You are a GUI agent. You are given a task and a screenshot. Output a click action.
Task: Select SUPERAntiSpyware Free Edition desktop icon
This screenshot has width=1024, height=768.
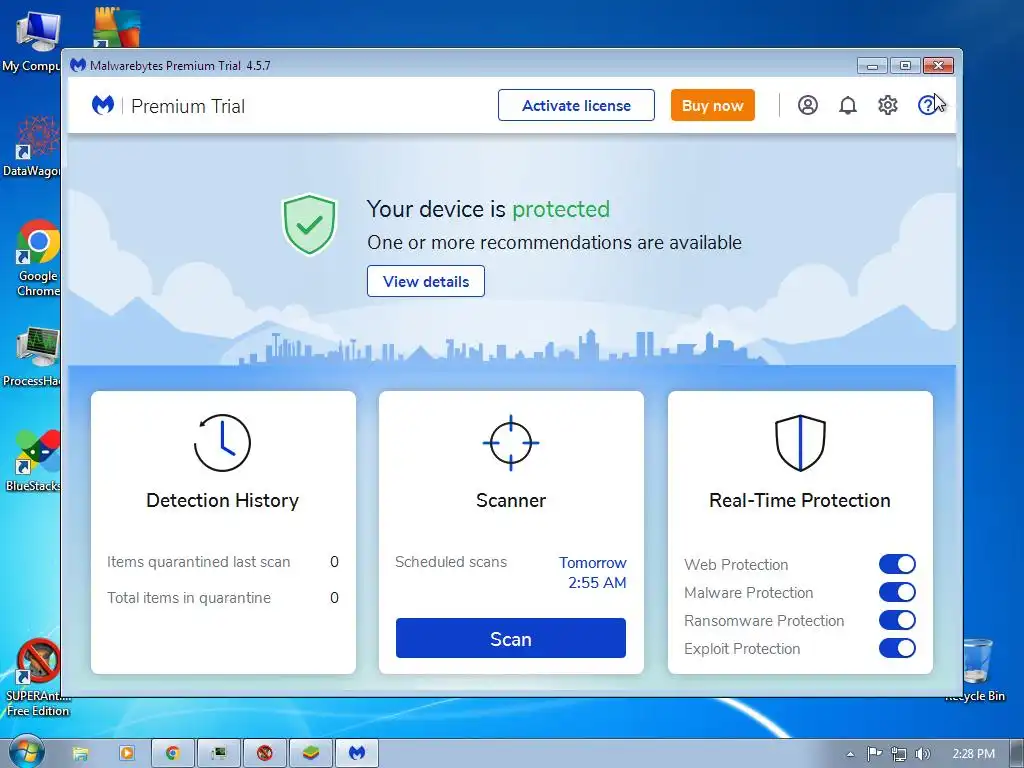click(x=38, y=678)
